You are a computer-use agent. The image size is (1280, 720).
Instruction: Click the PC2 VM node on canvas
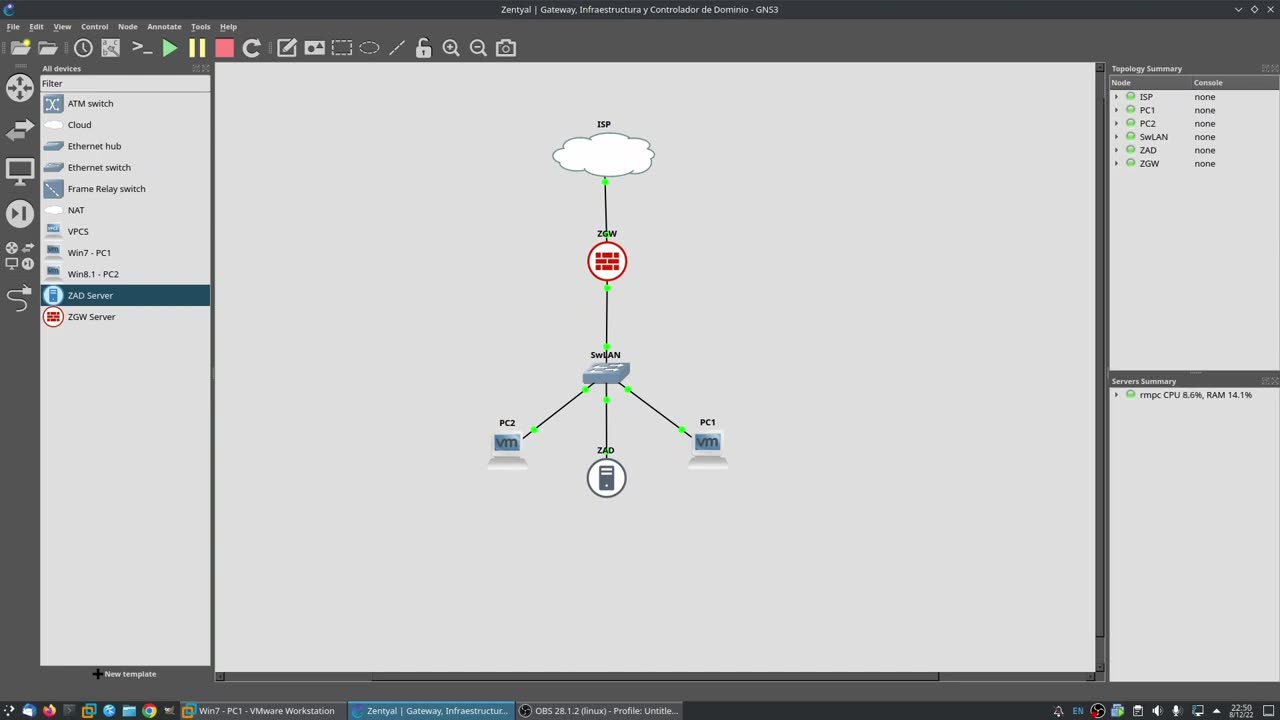(507, 449)
